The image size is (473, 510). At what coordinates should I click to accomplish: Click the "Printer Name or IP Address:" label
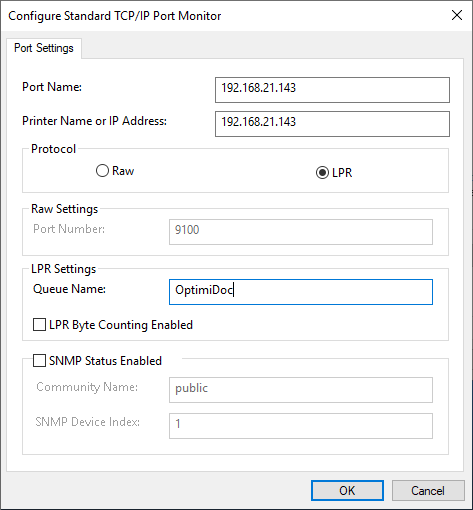[x=94, y=121]
